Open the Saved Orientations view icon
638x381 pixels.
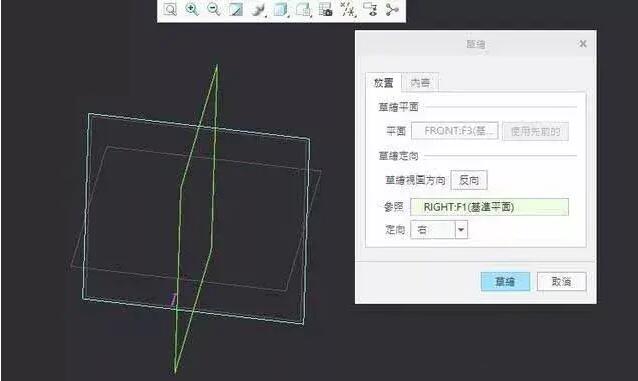(x=303, y=9)
